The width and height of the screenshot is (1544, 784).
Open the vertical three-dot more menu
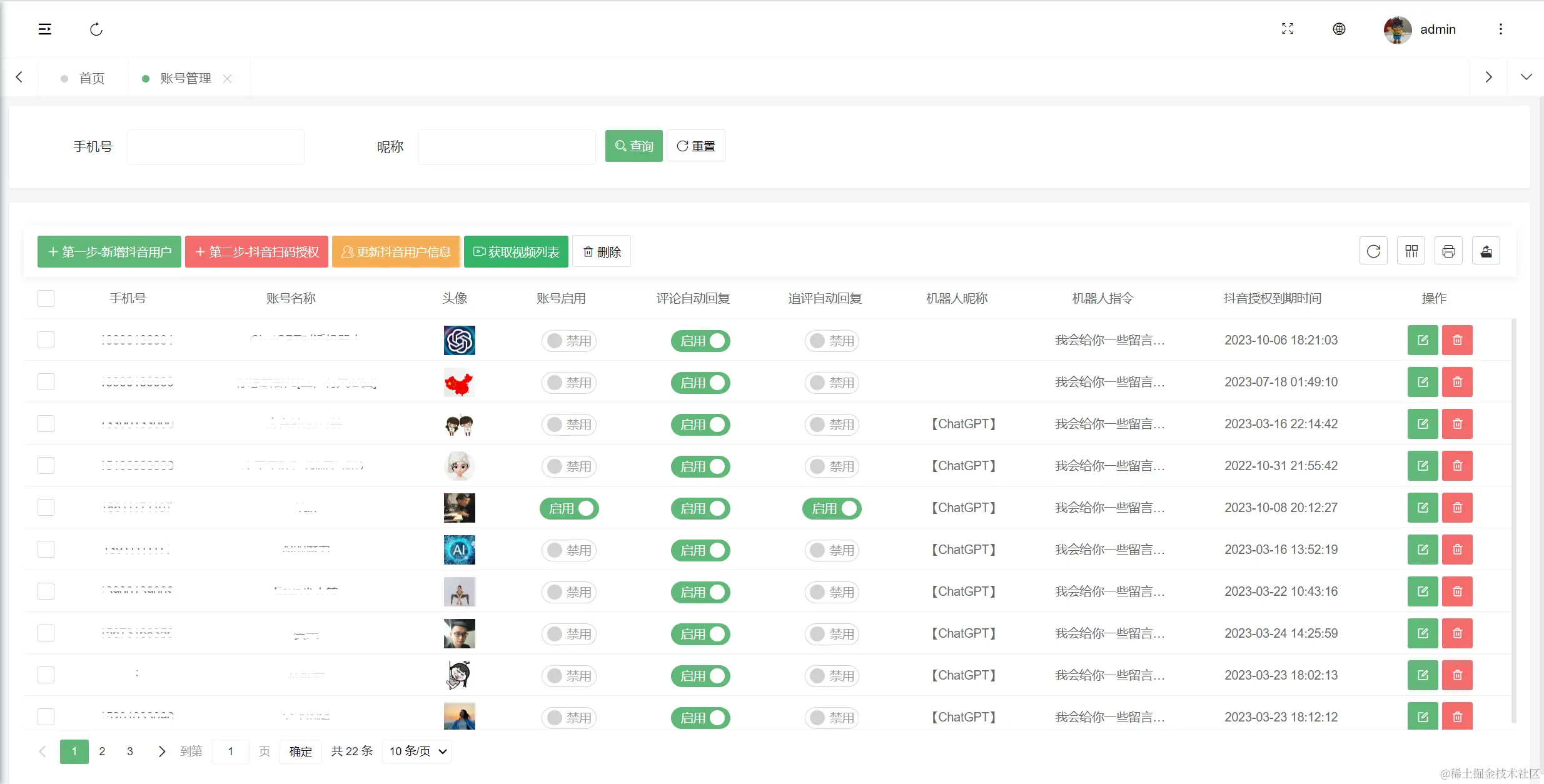coord(1500,29)
